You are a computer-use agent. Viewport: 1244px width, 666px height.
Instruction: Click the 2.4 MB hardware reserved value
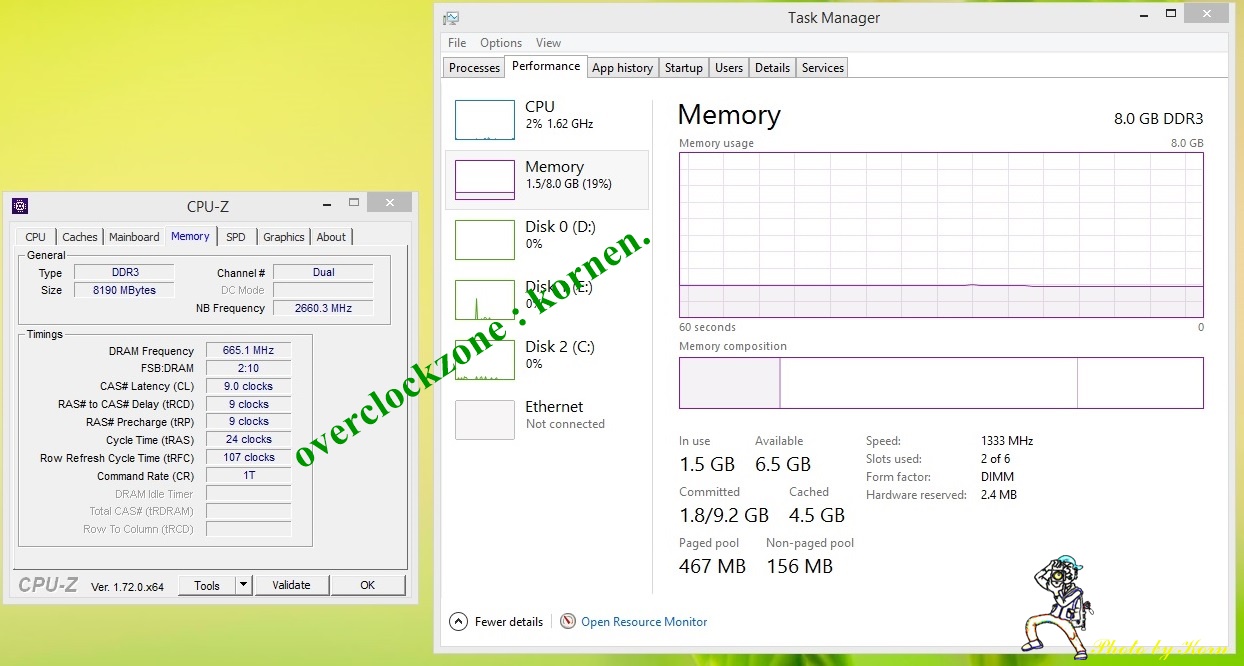(999, 495)
